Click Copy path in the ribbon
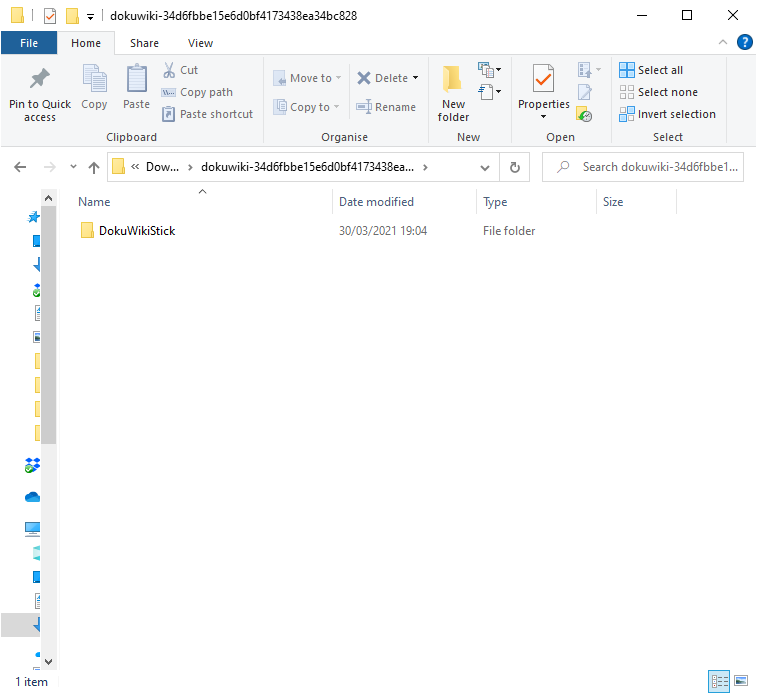 (x=197, y=92)
